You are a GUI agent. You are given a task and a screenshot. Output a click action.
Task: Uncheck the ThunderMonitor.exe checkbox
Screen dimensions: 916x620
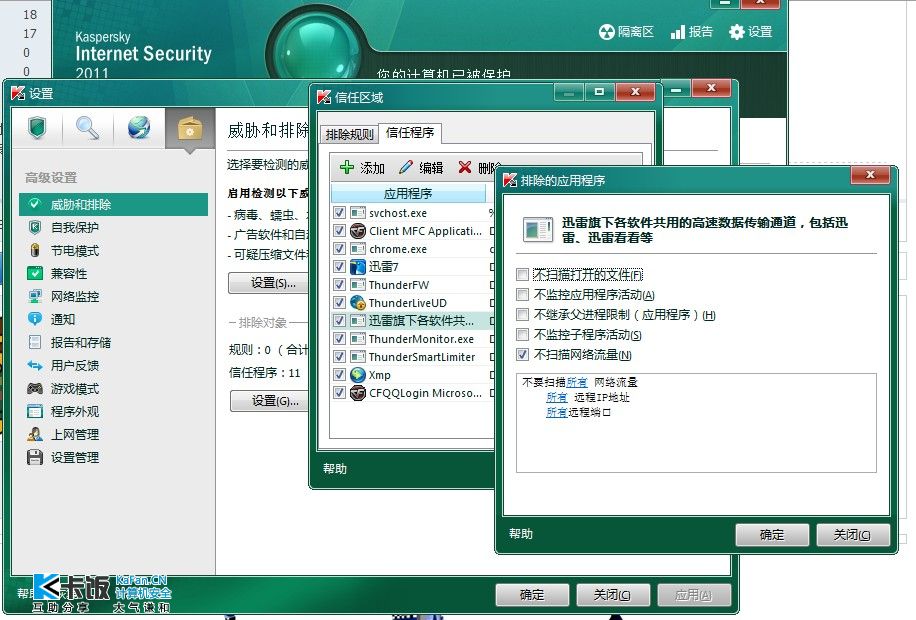pyautogui.click(x=339, y=339)
